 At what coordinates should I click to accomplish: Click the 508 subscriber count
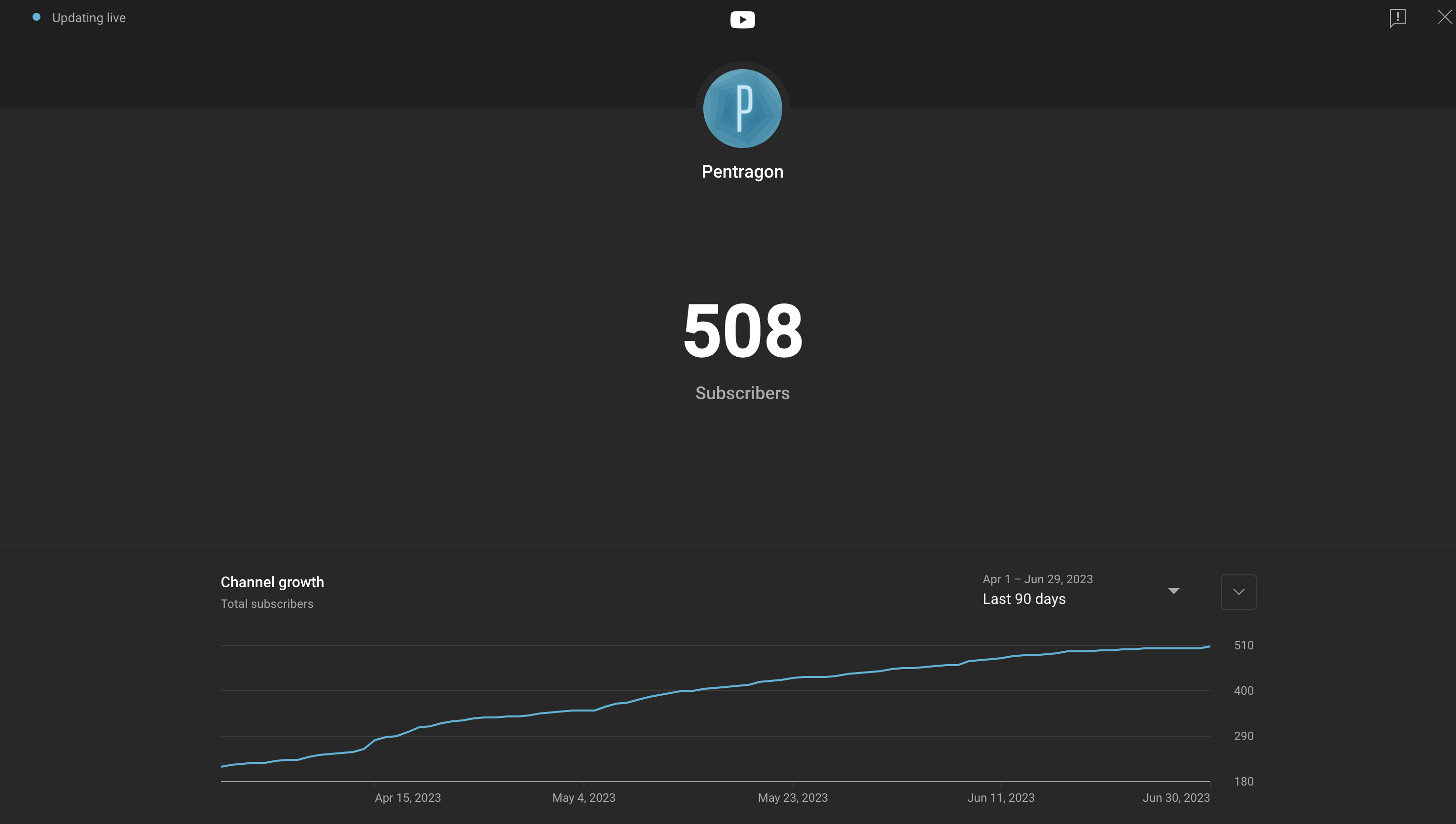point(742,331)
